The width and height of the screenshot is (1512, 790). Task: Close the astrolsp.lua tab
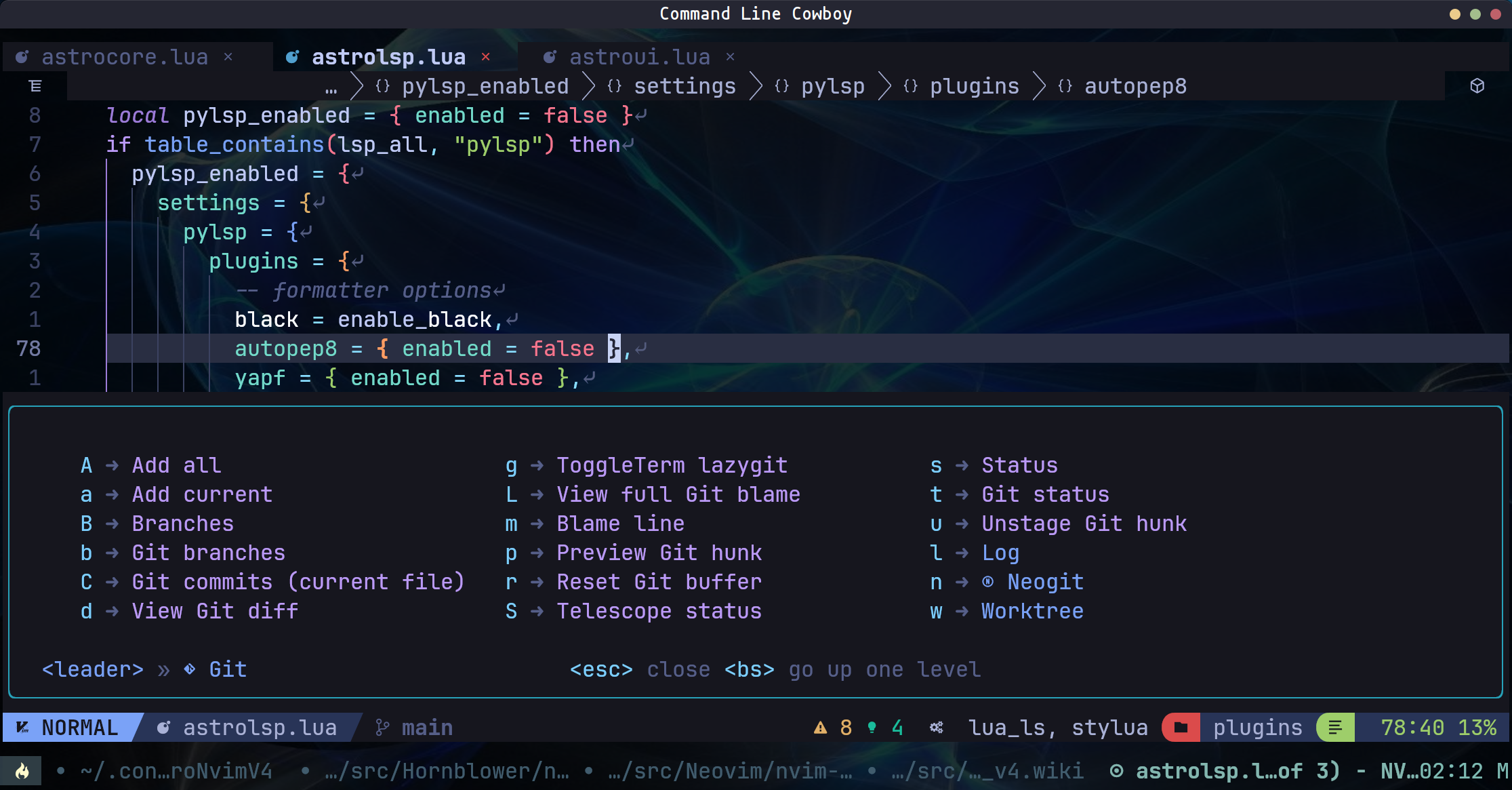(x=485, y=57)
